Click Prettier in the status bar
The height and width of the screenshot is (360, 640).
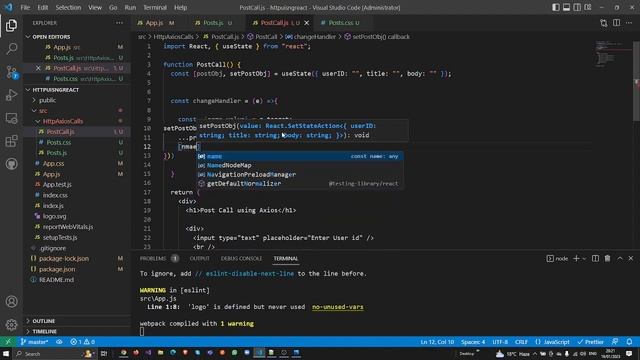[590, 342]
